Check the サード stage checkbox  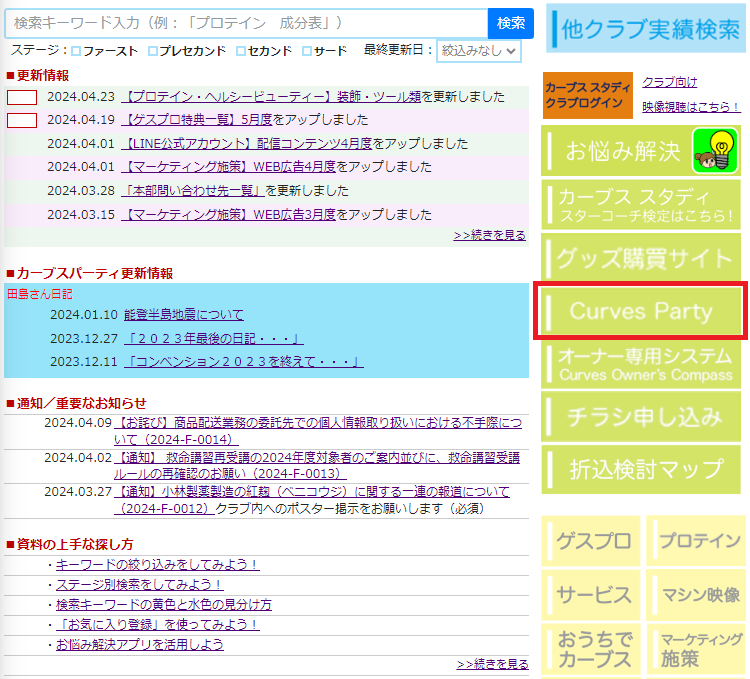[307, 51]
